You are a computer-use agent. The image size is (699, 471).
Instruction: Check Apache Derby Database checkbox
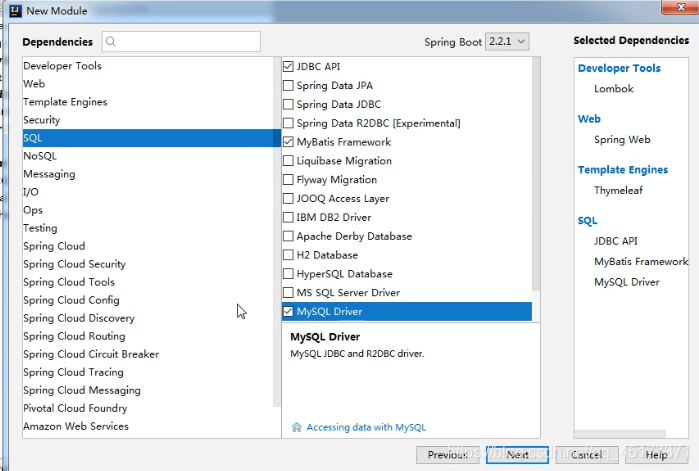(x=288, y=236)
